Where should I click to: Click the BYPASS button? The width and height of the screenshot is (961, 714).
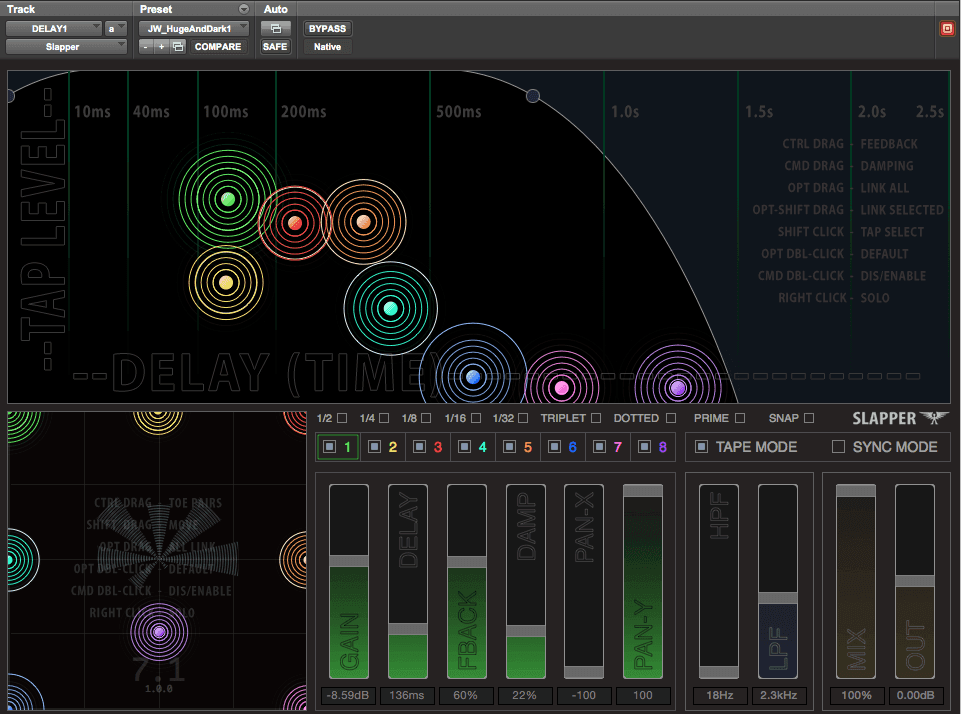(327, 28)
